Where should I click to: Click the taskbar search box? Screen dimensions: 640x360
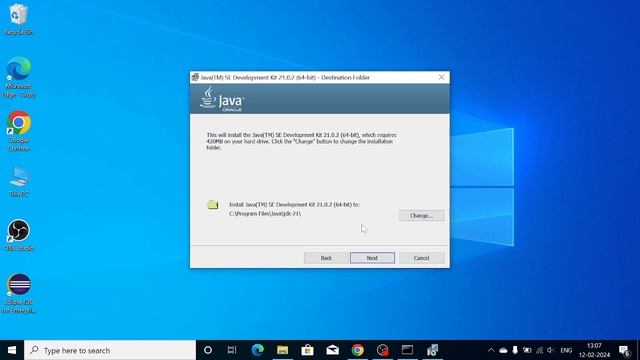click(x=110, y=350)
